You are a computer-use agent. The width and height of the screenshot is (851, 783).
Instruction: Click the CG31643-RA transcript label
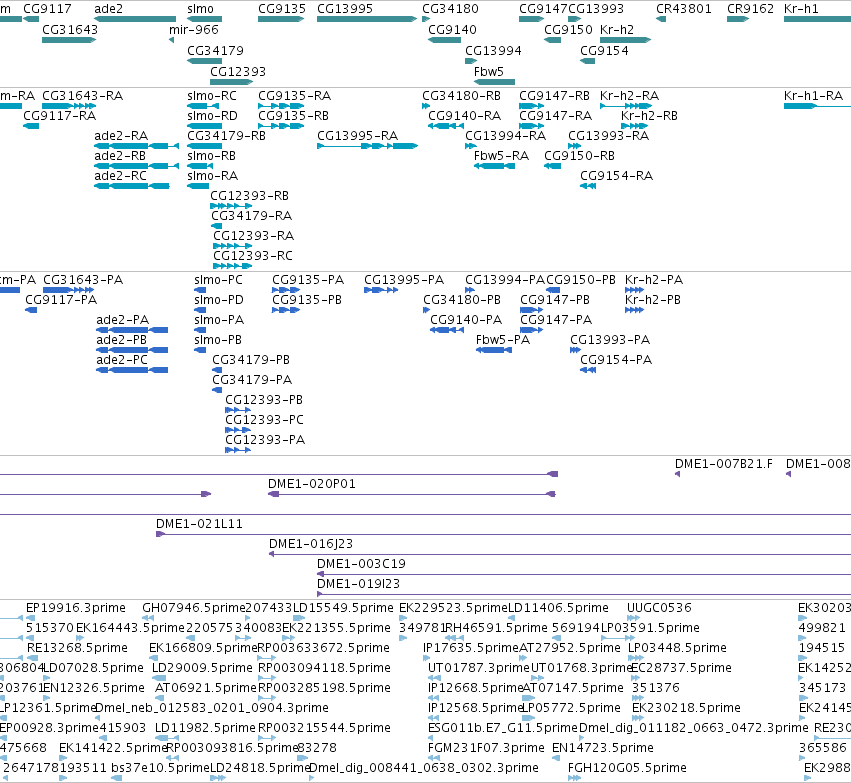click(x=82, y=96)
